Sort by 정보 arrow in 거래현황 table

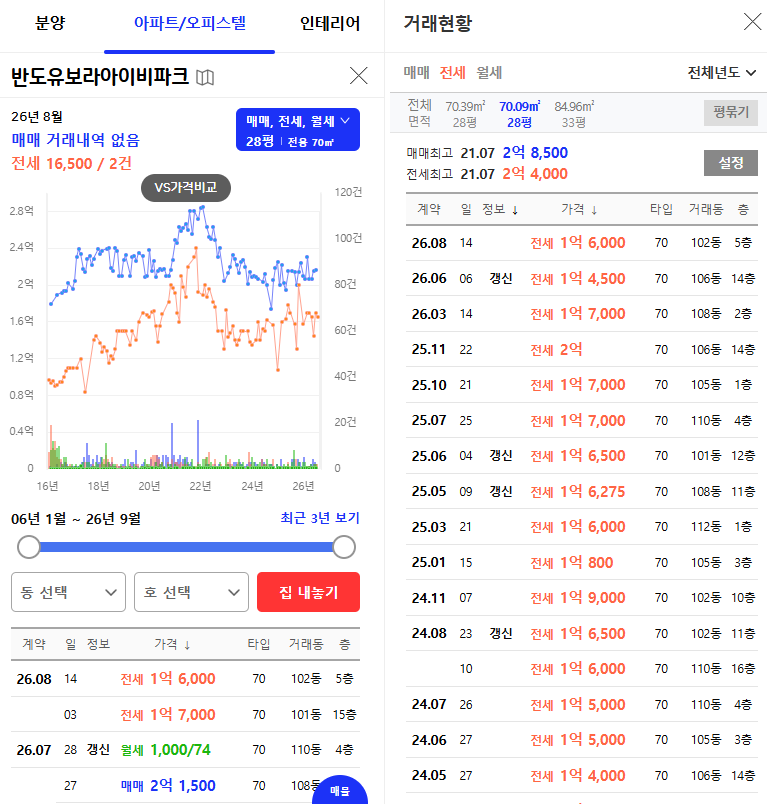[x=515, y=210]
